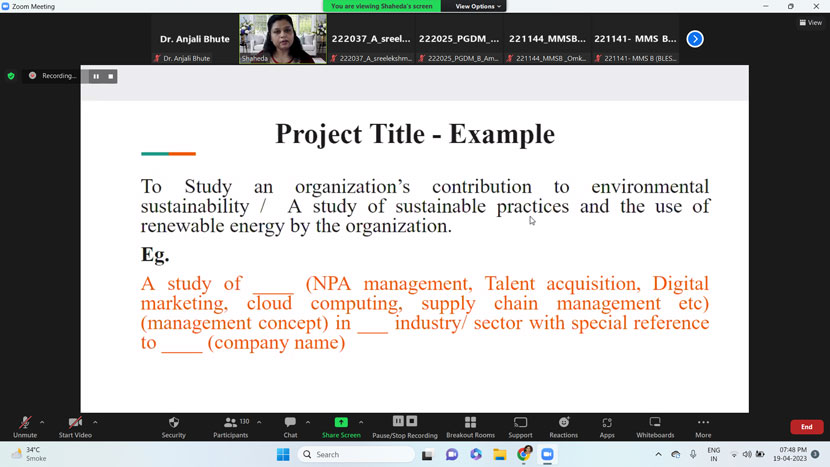The height and width of the screenshot is (467, 830).
Task: Open the View Options dropdown
Action: click(477, 6)
